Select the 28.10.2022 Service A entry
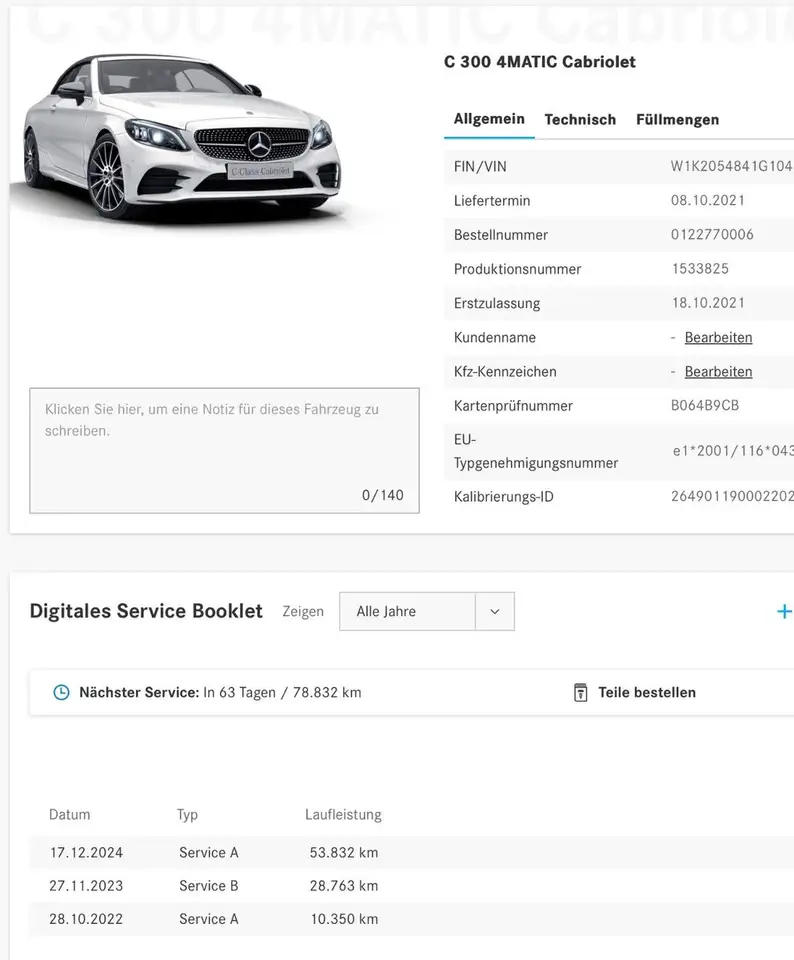Image resolution: width=794 pixels, height=960 pixels. 209,919
